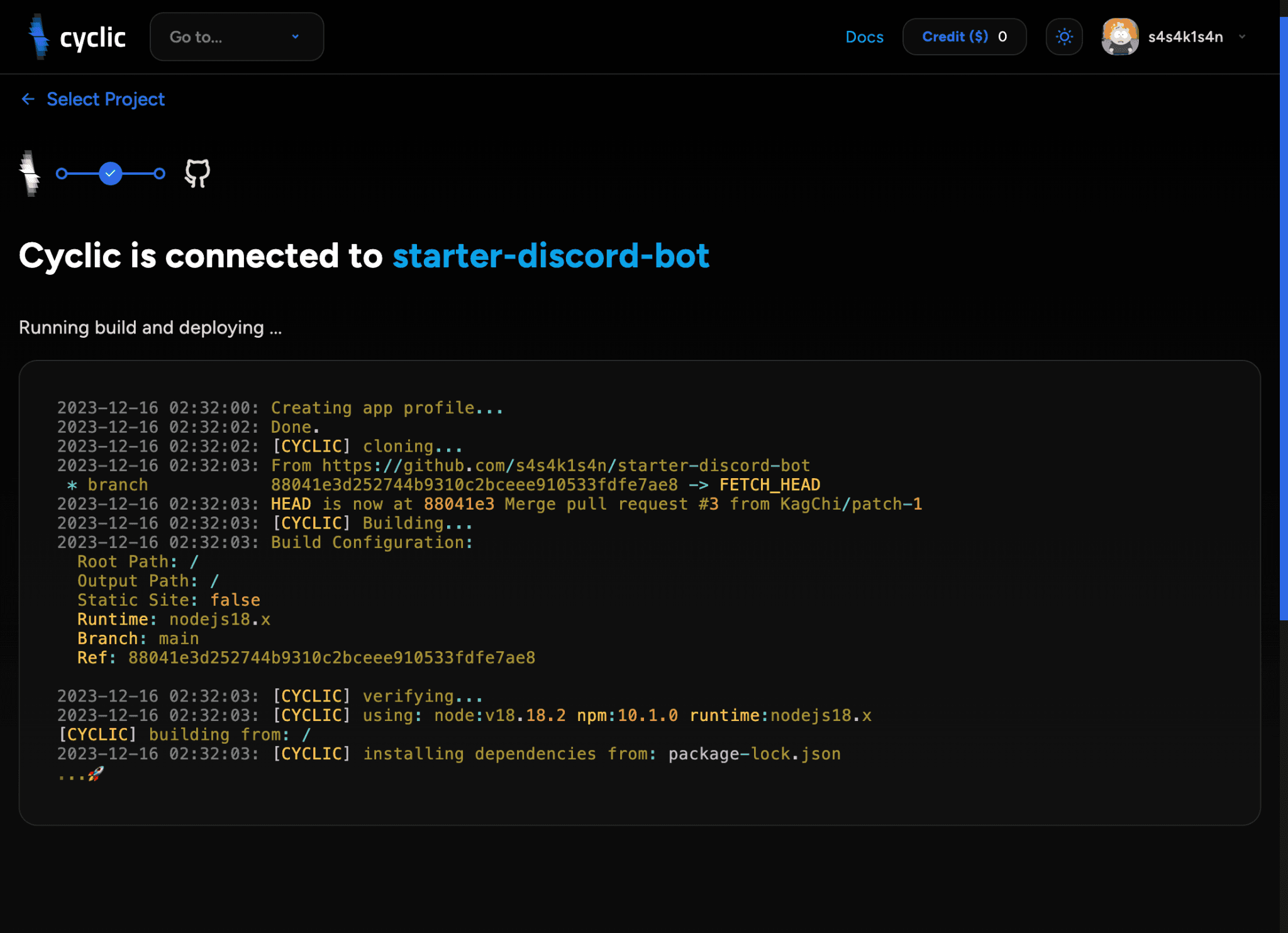Click the rocket emoji at the log's end

94,773
